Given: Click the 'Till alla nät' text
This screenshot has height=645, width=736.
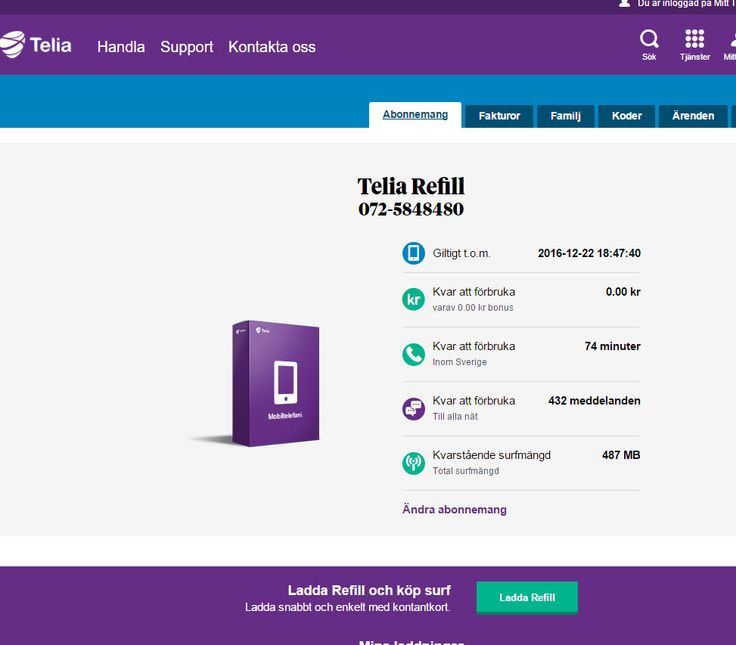Looking at the screenshot, I should 455,416.
